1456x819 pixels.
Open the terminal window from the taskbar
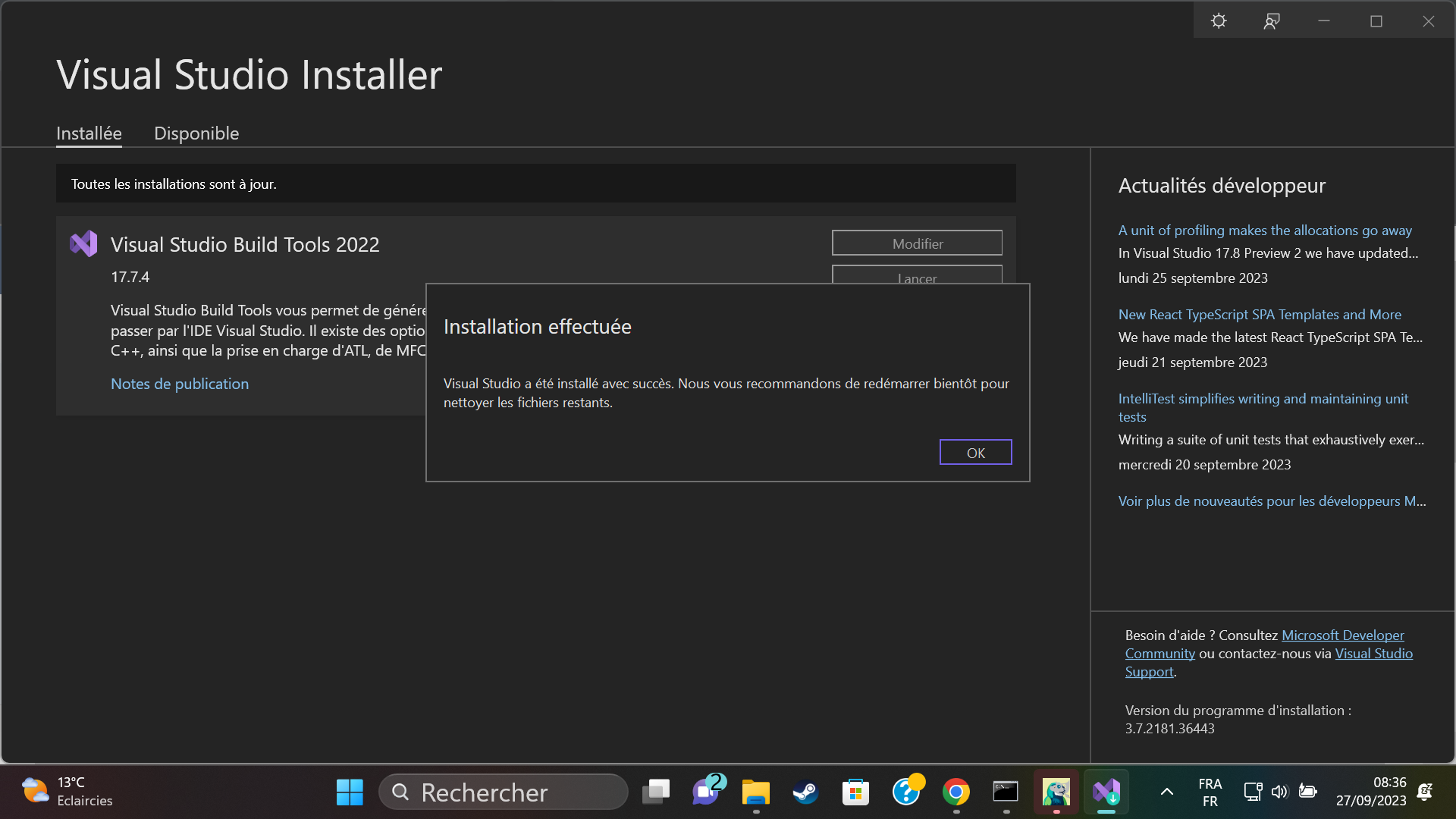pyautogui.click(x=1006, y=792)
